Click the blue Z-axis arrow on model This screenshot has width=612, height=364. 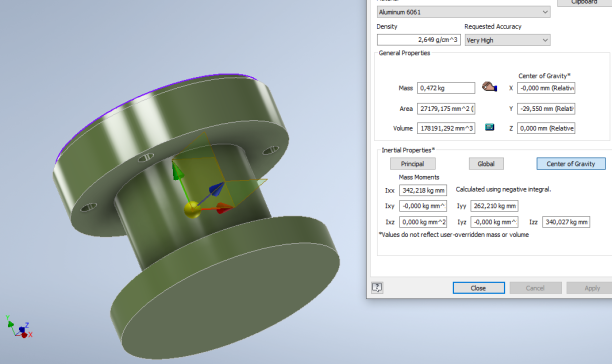pos(216,188)
